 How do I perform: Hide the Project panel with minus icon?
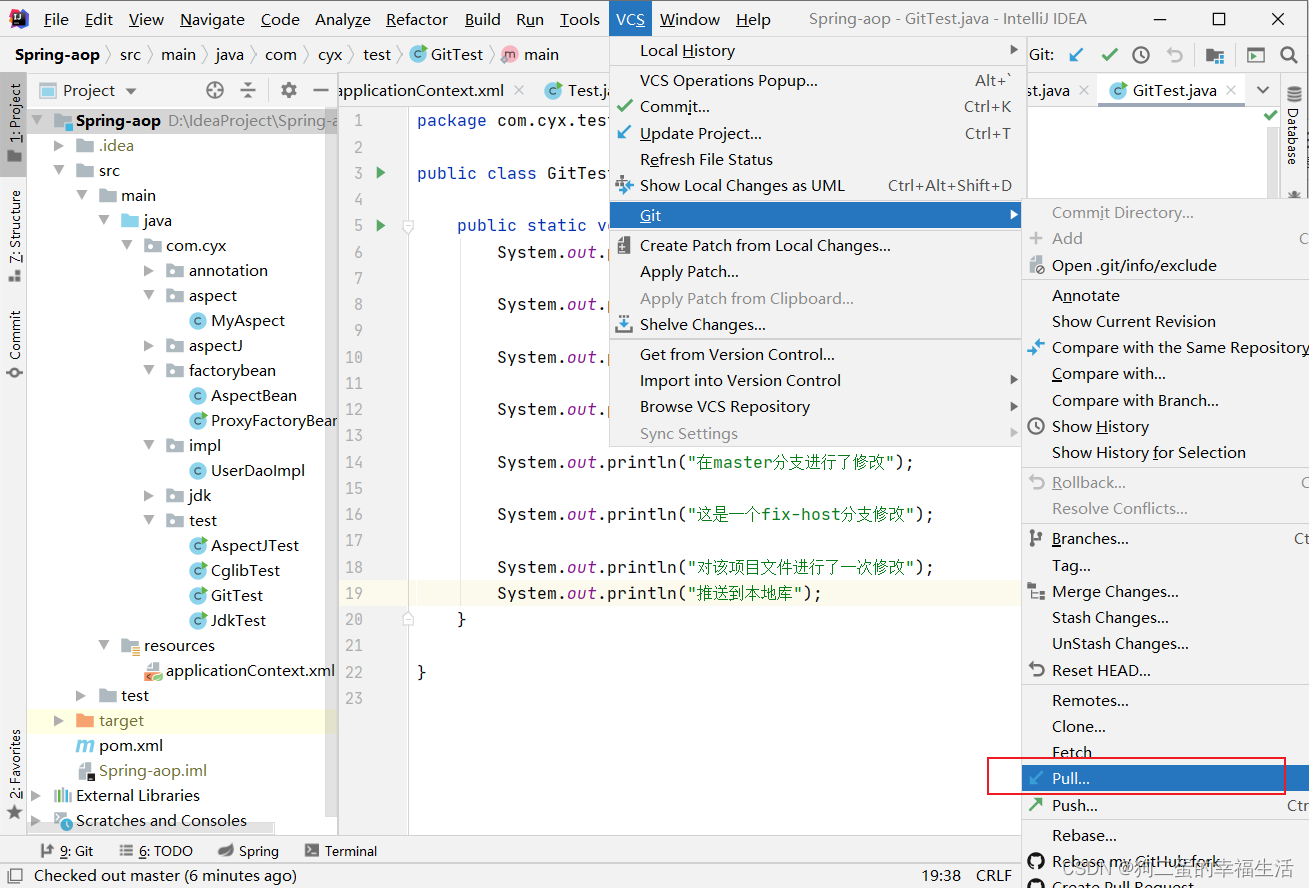coord(320,90)
